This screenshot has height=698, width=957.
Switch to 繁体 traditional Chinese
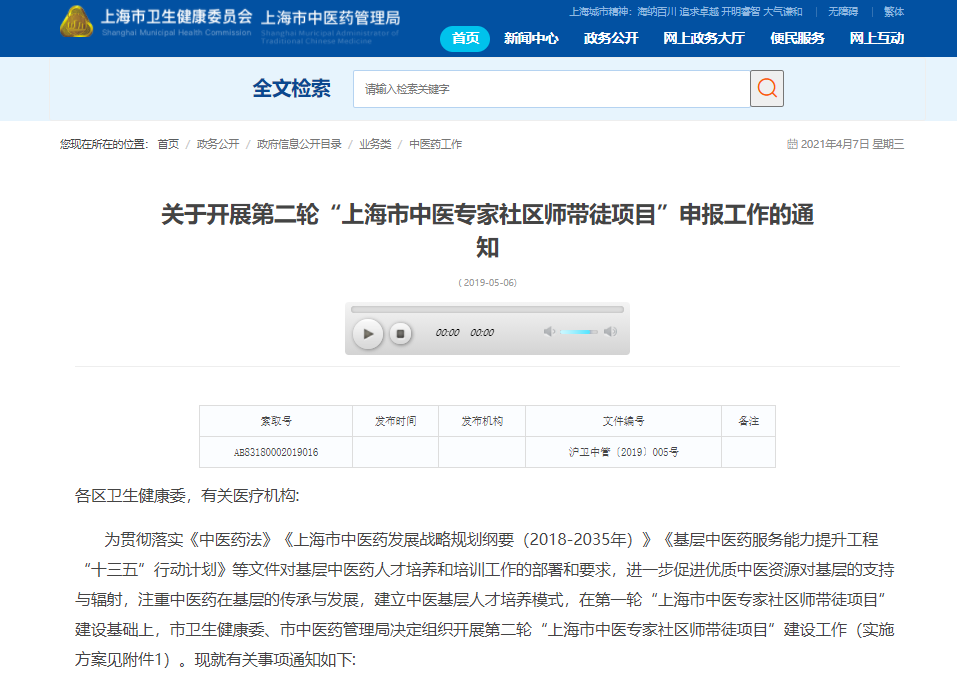click(x=893, y=12)
